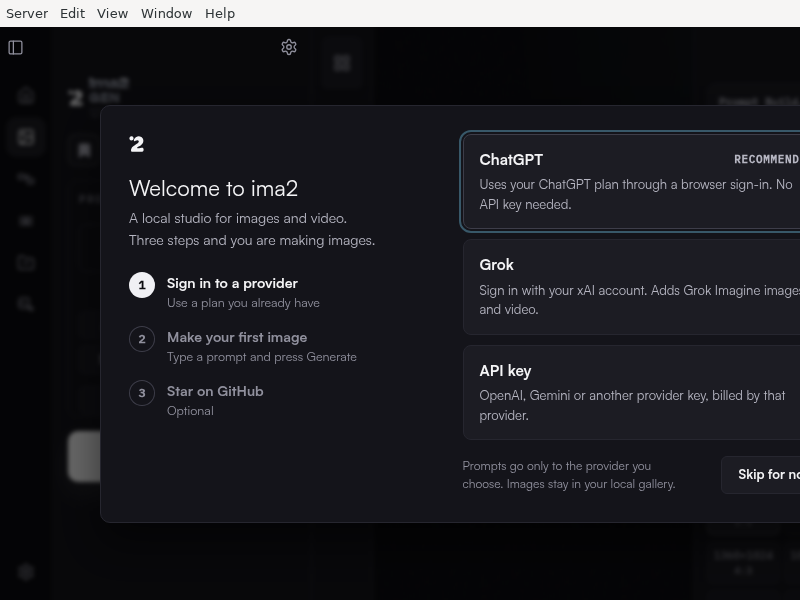Open the Server menu

coord(27,13)
